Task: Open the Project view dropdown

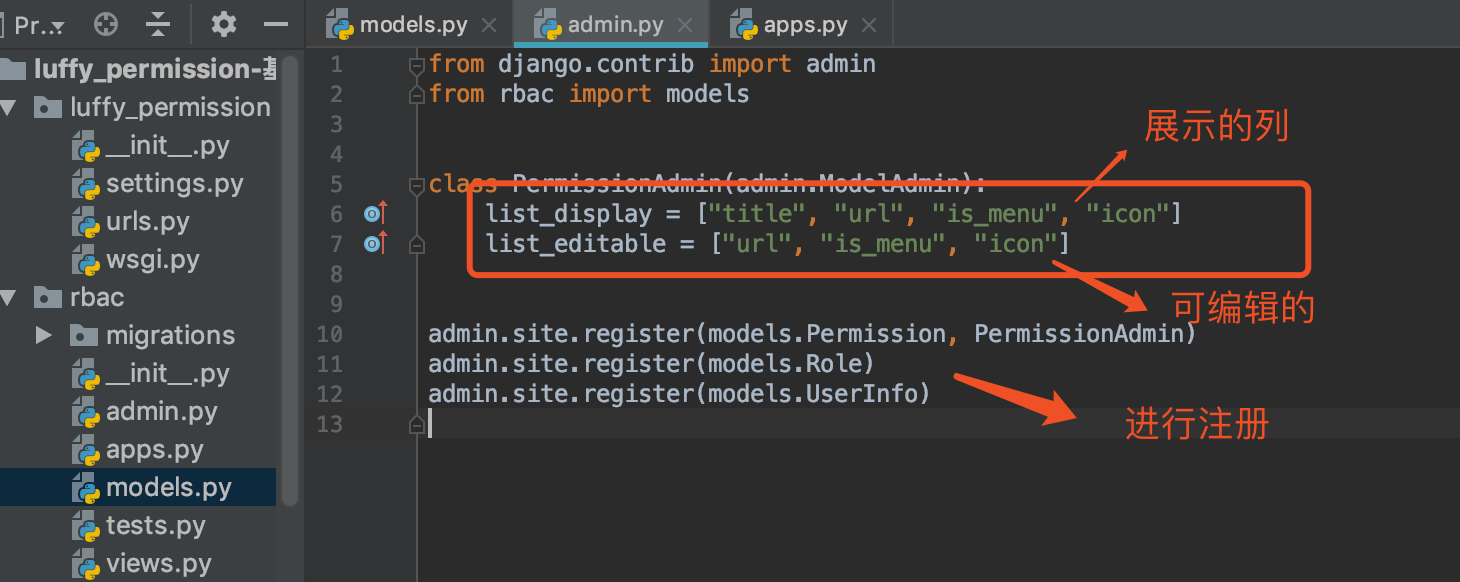Action: pos(40,26)
